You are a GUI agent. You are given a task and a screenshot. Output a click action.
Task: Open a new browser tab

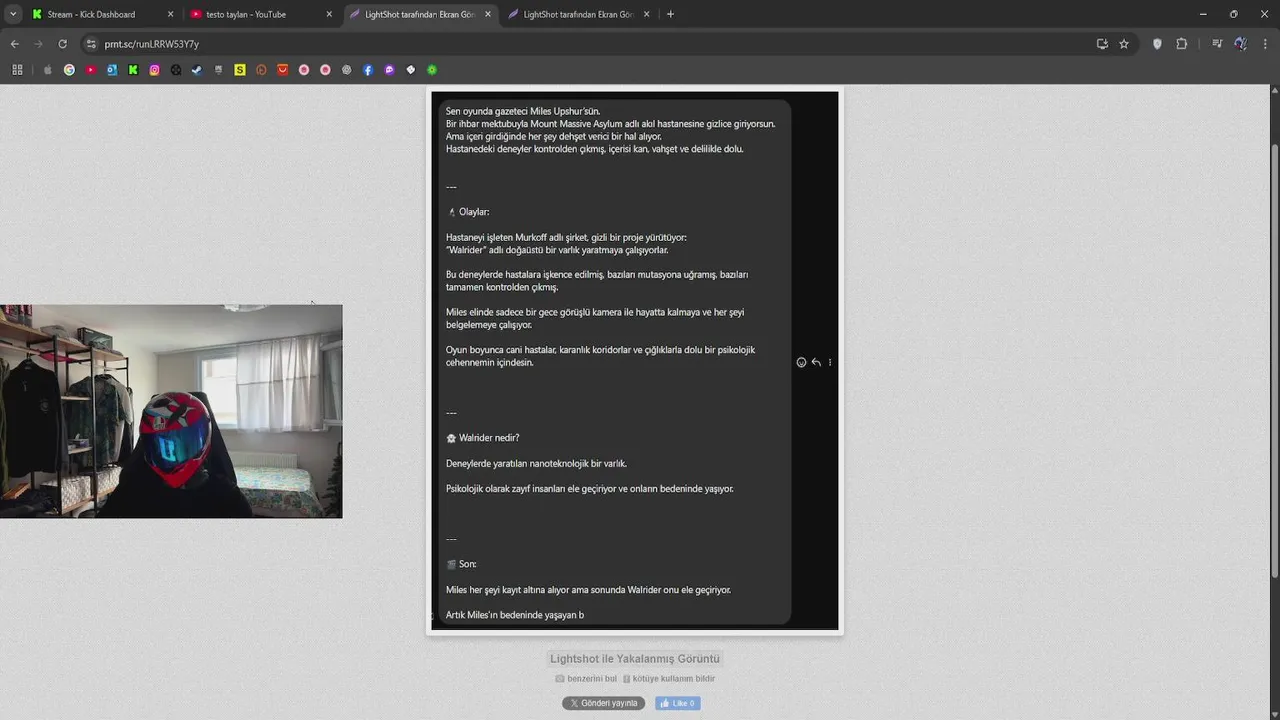coord(670,14)
